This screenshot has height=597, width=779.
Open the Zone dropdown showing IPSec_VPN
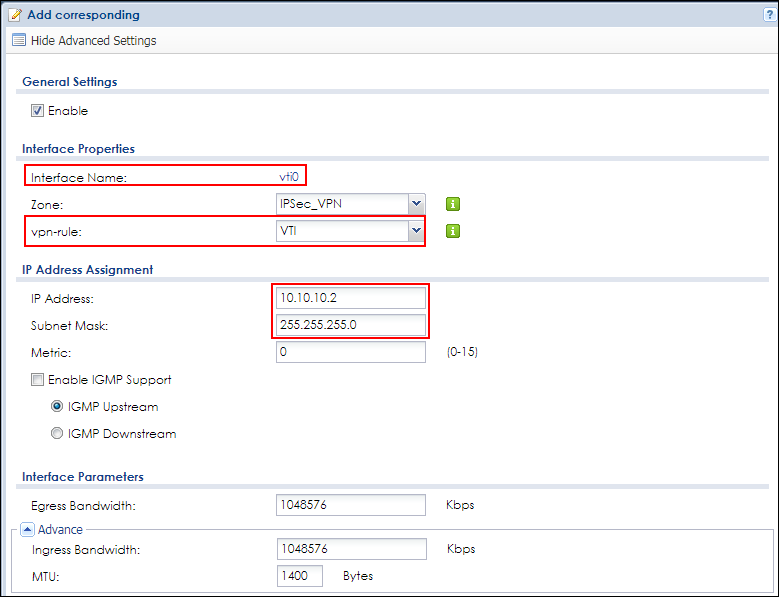[350, 204]
